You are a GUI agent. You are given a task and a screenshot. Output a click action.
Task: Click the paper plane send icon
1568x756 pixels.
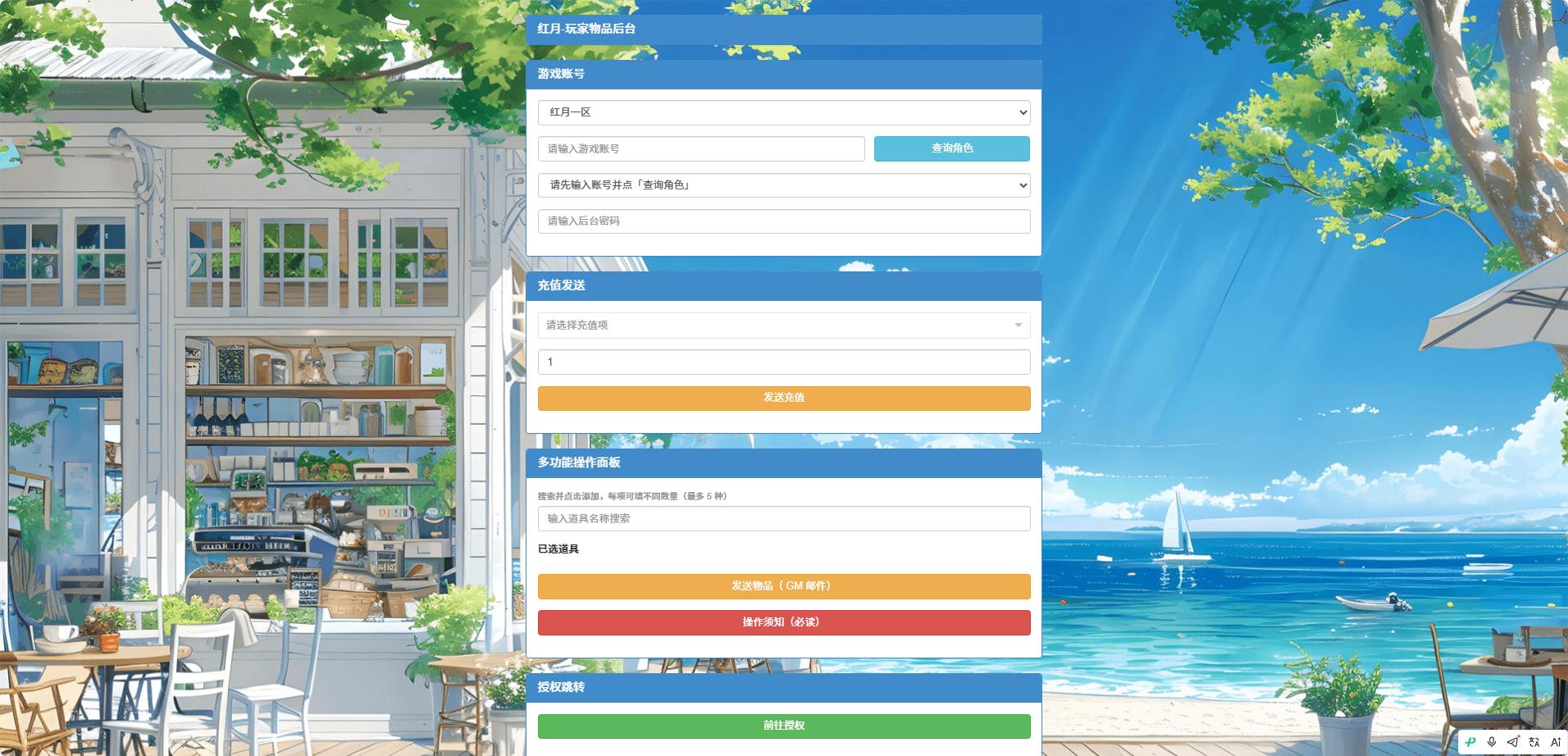pyautogui.click(x=1513, y=742)
